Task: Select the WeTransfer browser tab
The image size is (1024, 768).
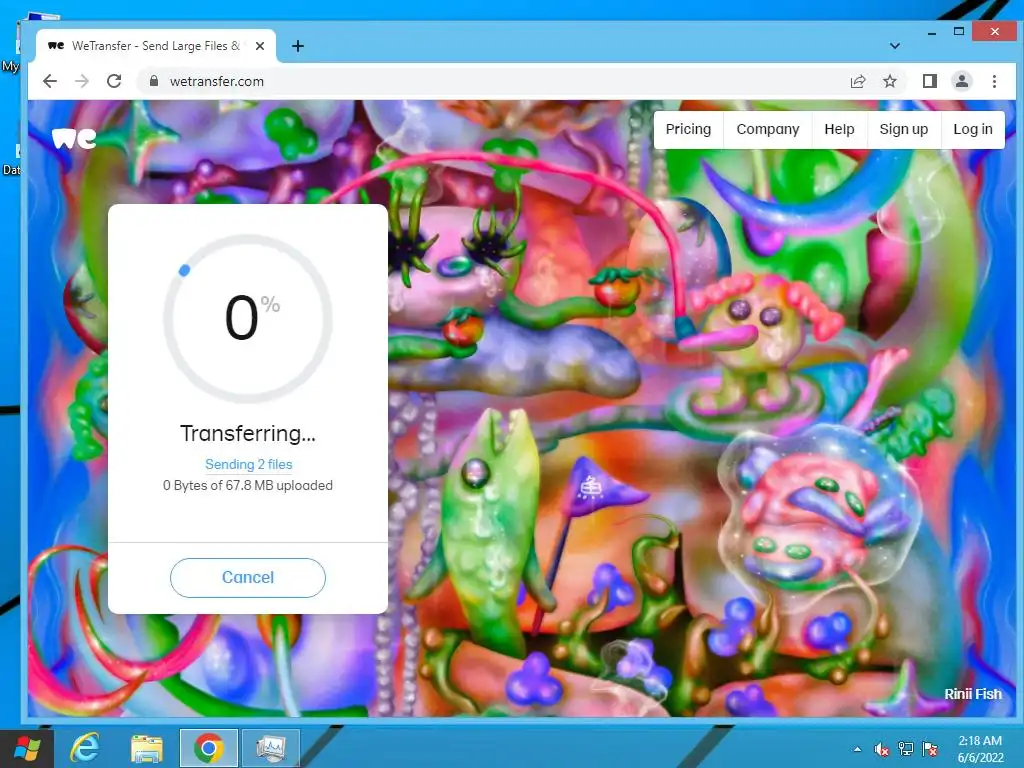Action: (x=155, y=46)
